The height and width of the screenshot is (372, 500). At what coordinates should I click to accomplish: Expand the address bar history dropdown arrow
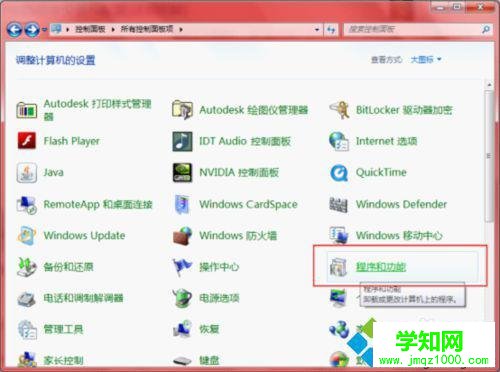(x=317, y=30)
